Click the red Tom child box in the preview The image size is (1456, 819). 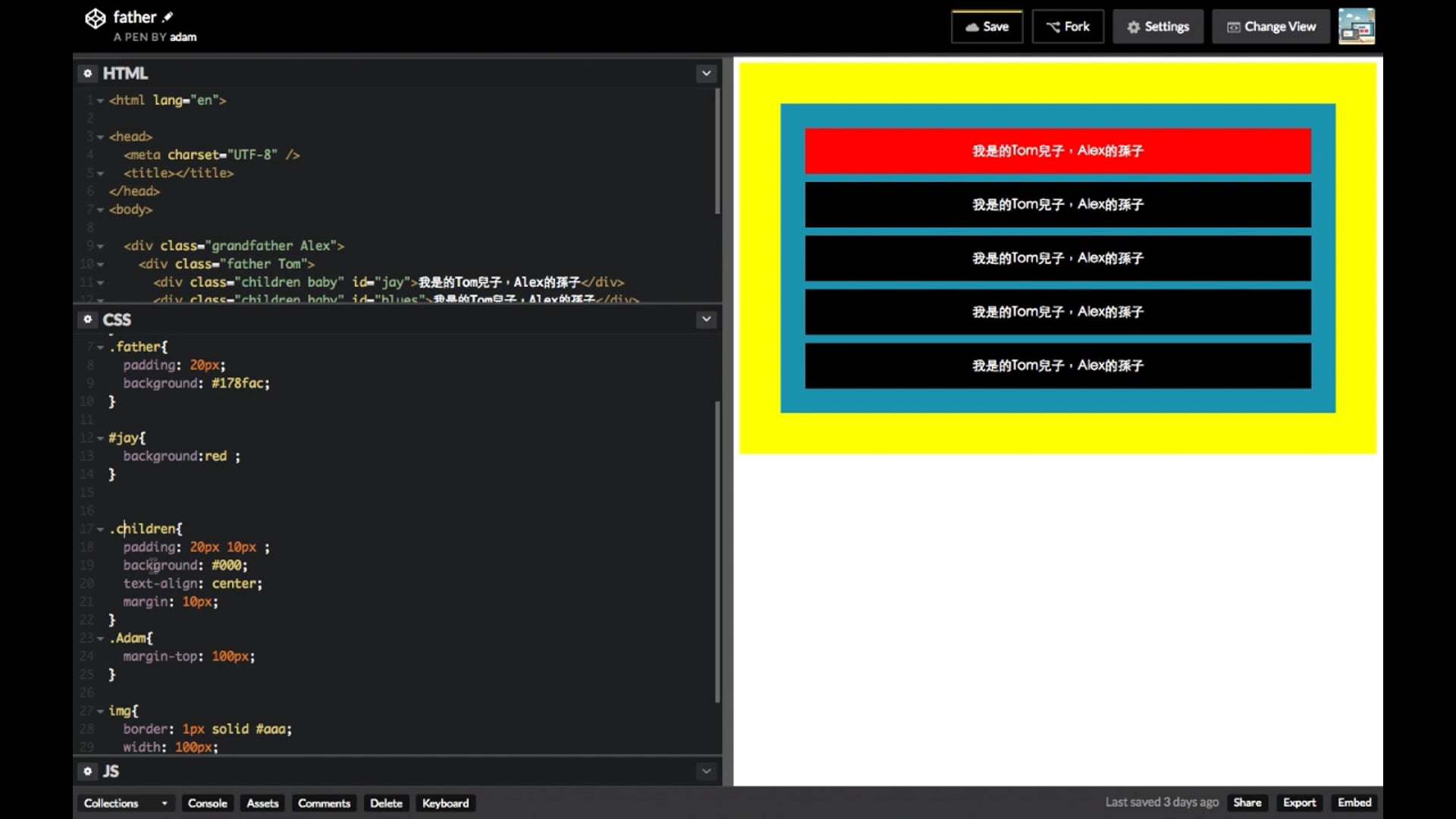point(1057,151)
